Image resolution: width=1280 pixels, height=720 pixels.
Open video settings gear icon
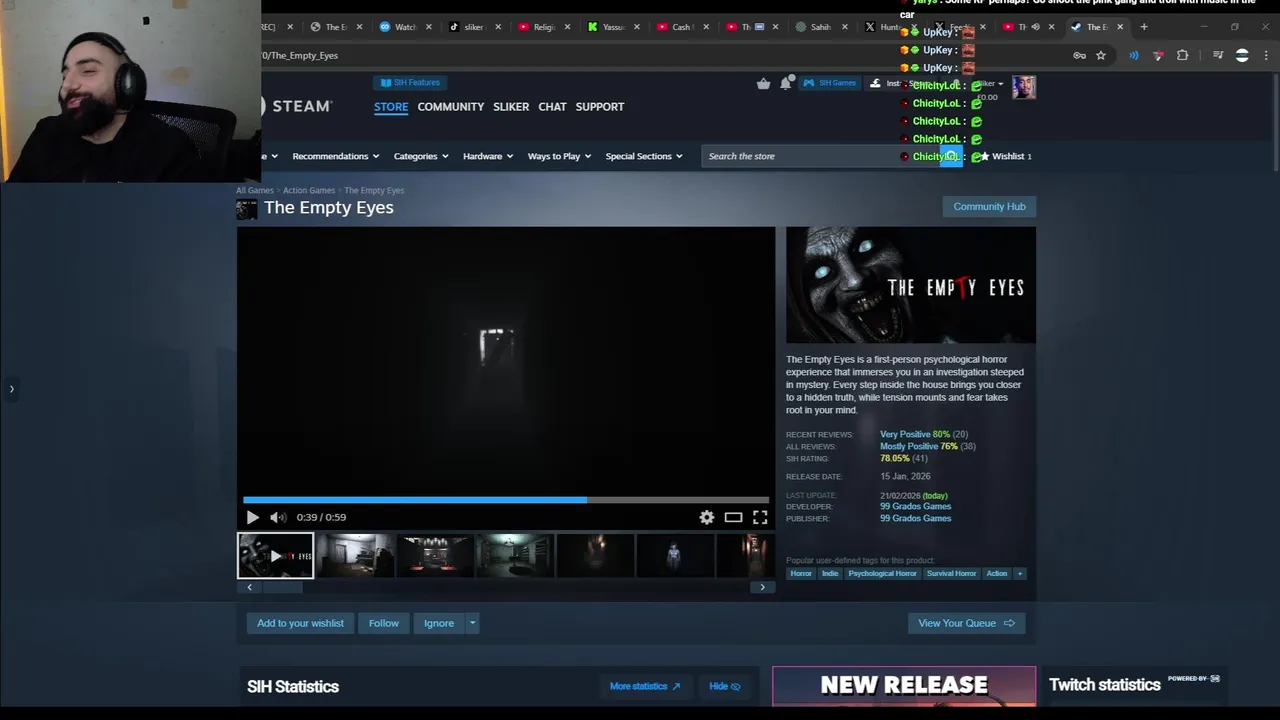tap(707, 517)
